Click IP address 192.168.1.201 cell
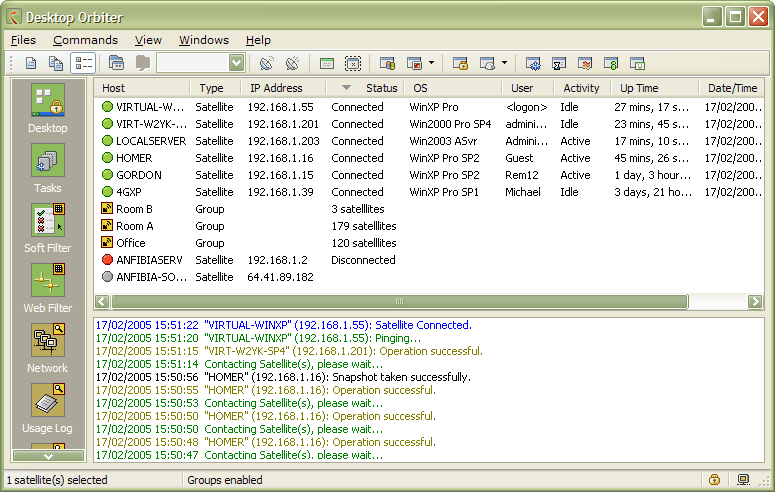775x492 pixels. (x=283, y=124)
